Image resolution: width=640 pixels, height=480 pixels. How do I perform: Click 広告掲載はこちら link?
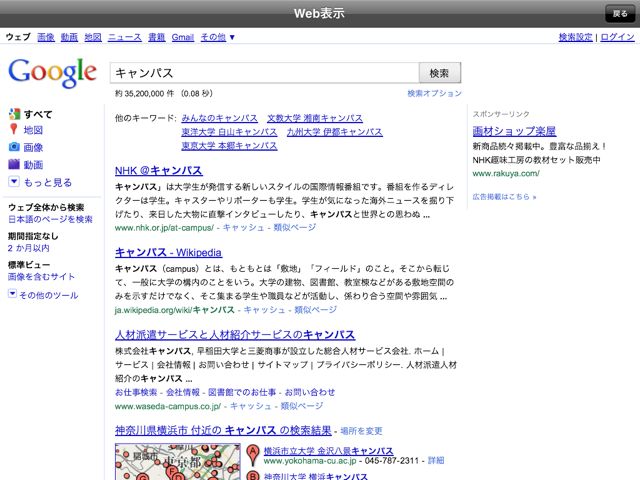(x=504, y=197)
